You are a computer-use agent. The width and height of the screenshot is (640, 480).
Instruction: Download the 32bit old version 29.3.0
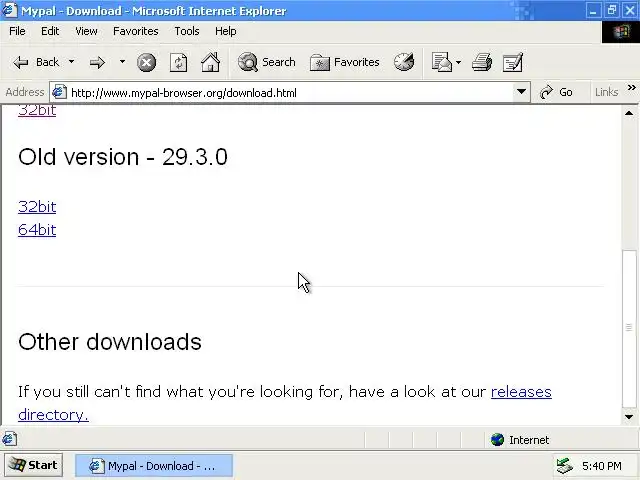(x=37, y=207)
